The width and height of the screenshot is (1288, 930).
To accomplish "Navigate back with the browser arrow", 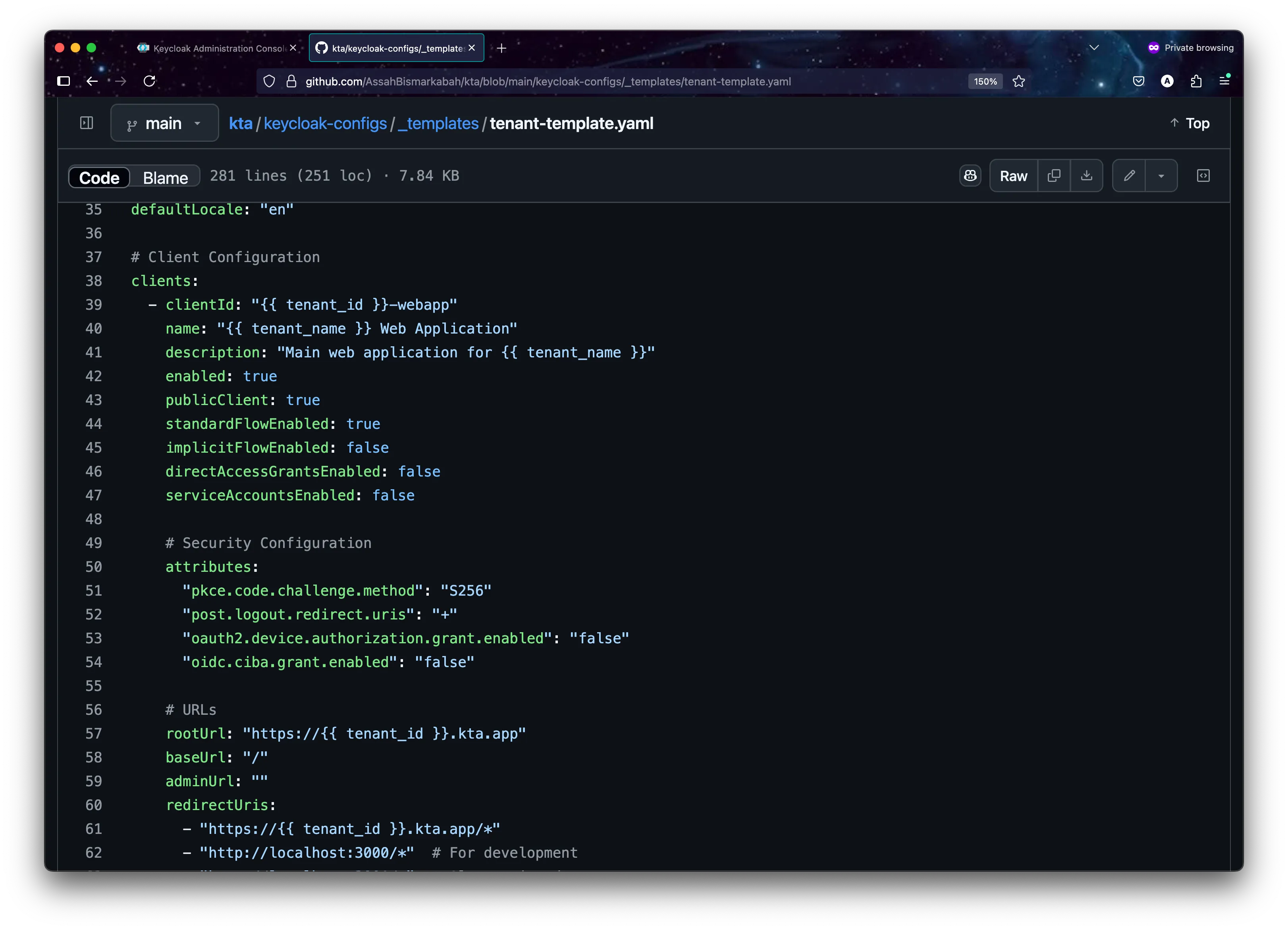I will tap(92, 81).
